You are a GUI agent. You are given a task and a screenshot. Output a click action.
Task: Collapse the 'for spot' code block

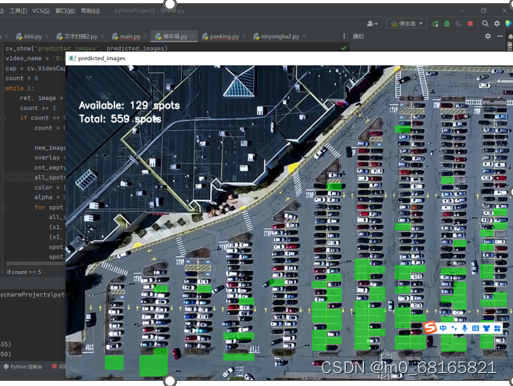tap(3, 207)
